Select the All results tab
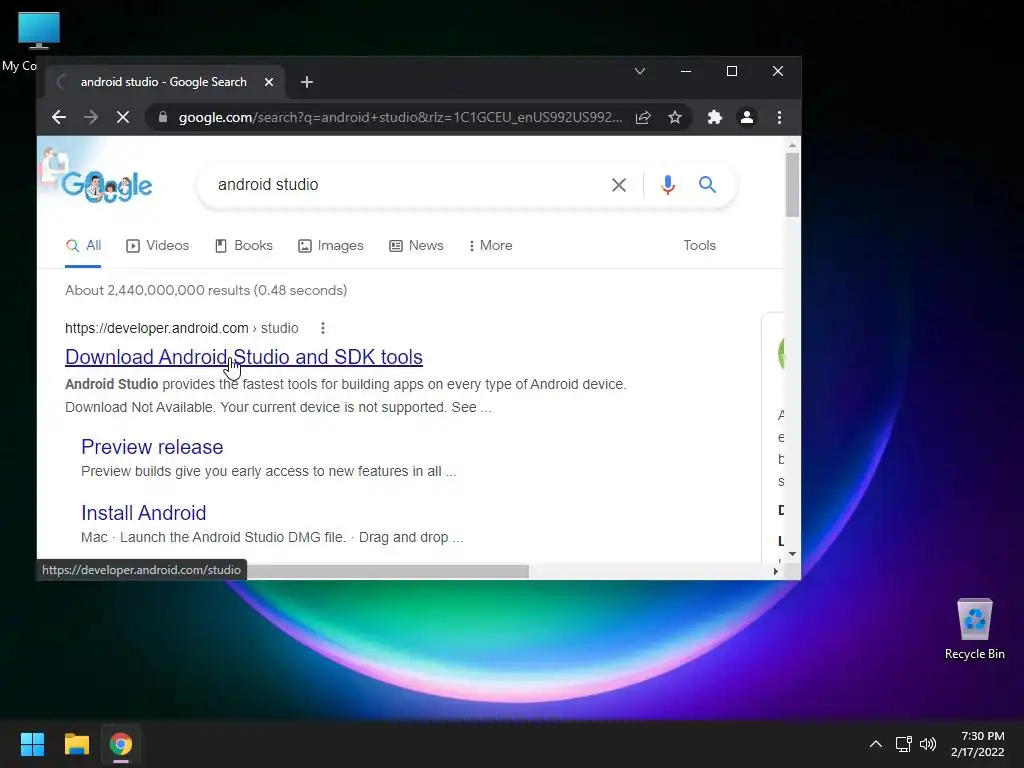 (x=84, y=246)
